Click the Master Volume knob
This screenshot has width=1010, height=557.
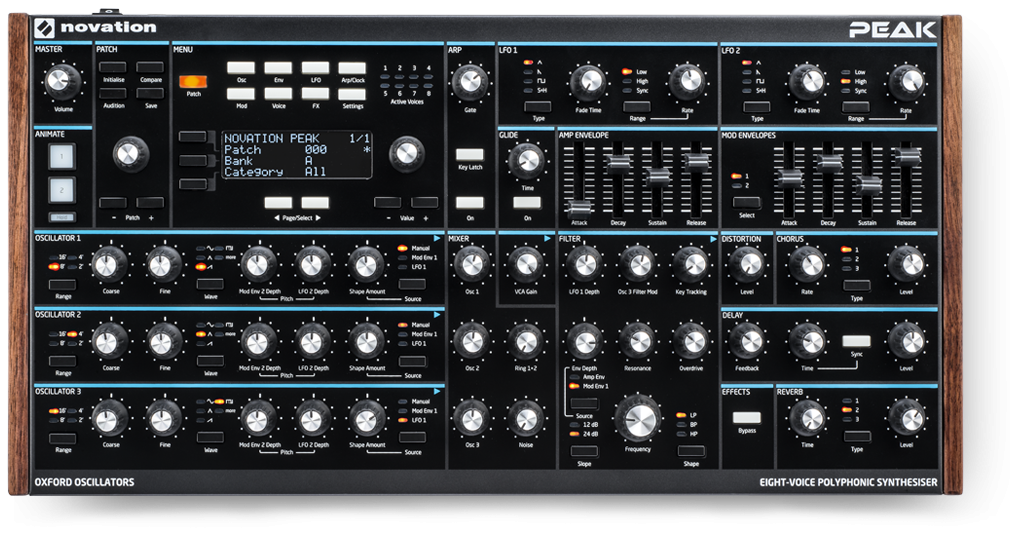63,79
